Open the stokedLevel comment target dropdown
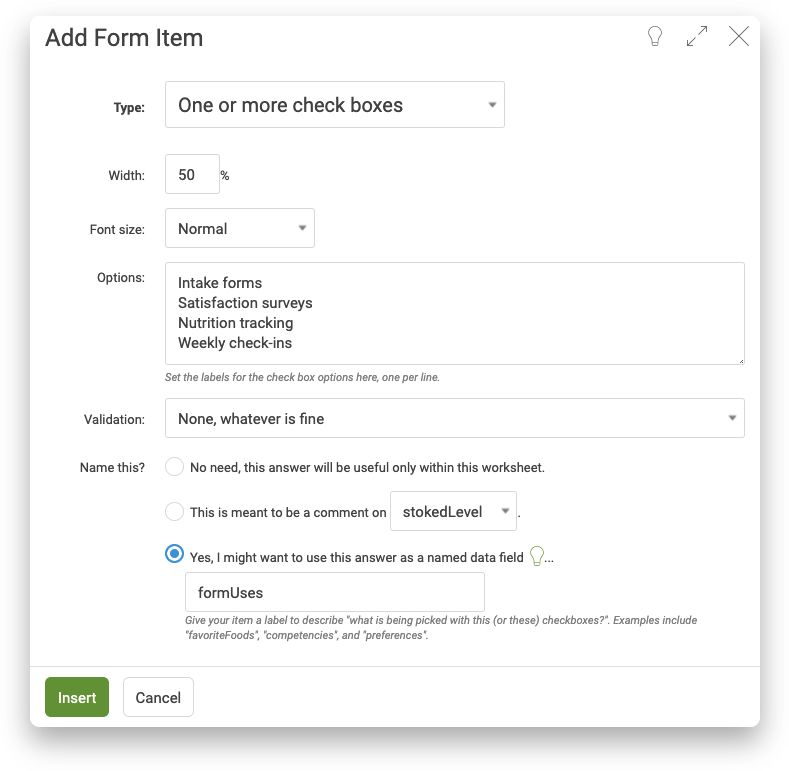 453,511
